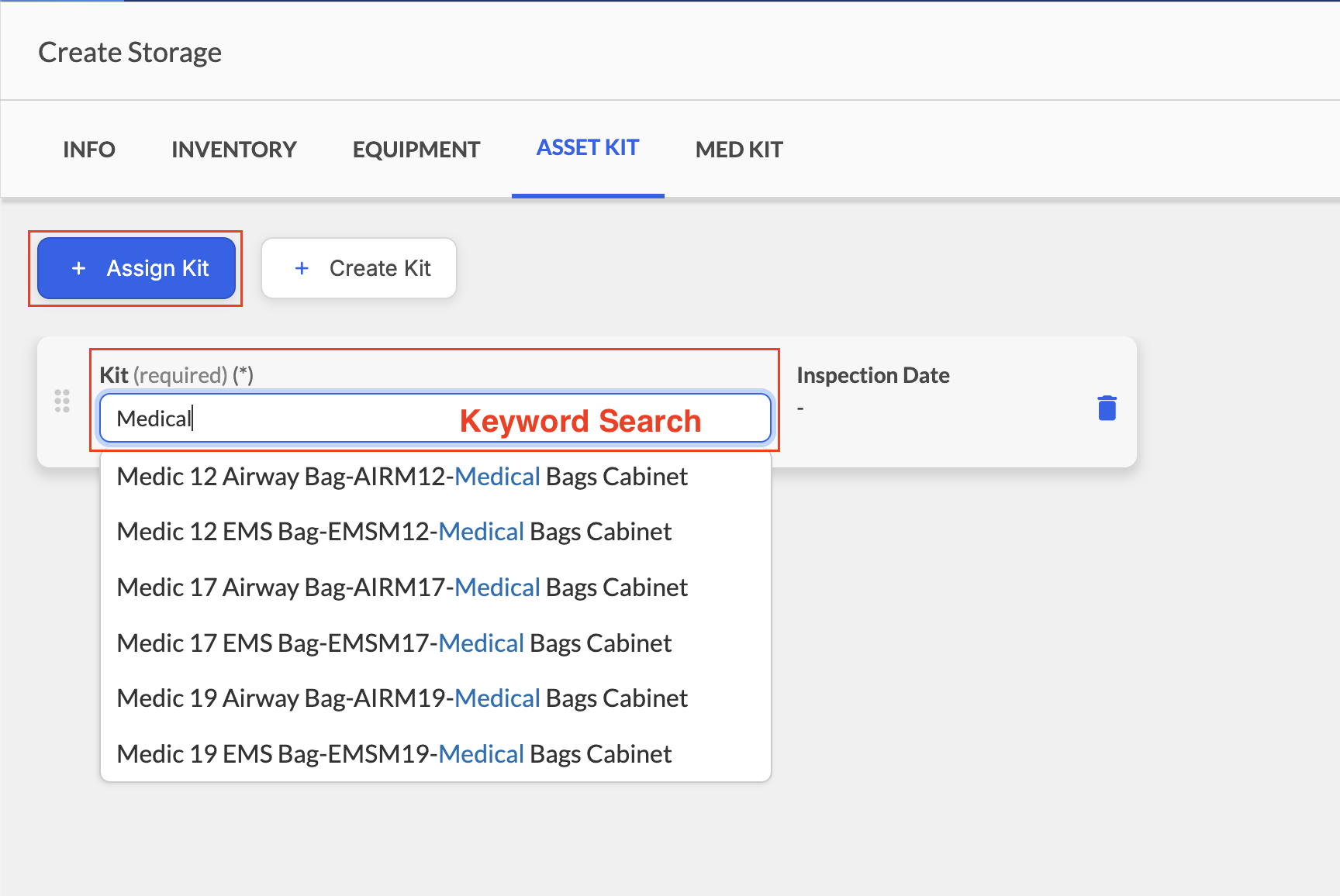Open the MED KIT tab
Viewport: 1340px width, 896px height.
coord(739,150)
